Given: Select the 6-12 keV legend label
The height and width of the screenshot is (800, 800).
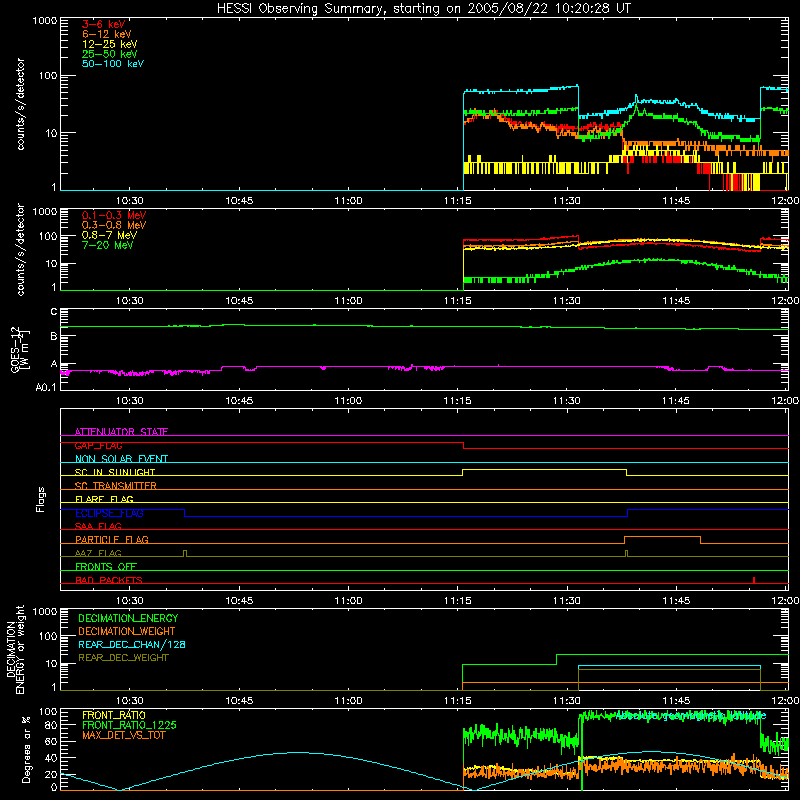Looking at the screenshot, I should pos(107,34).
